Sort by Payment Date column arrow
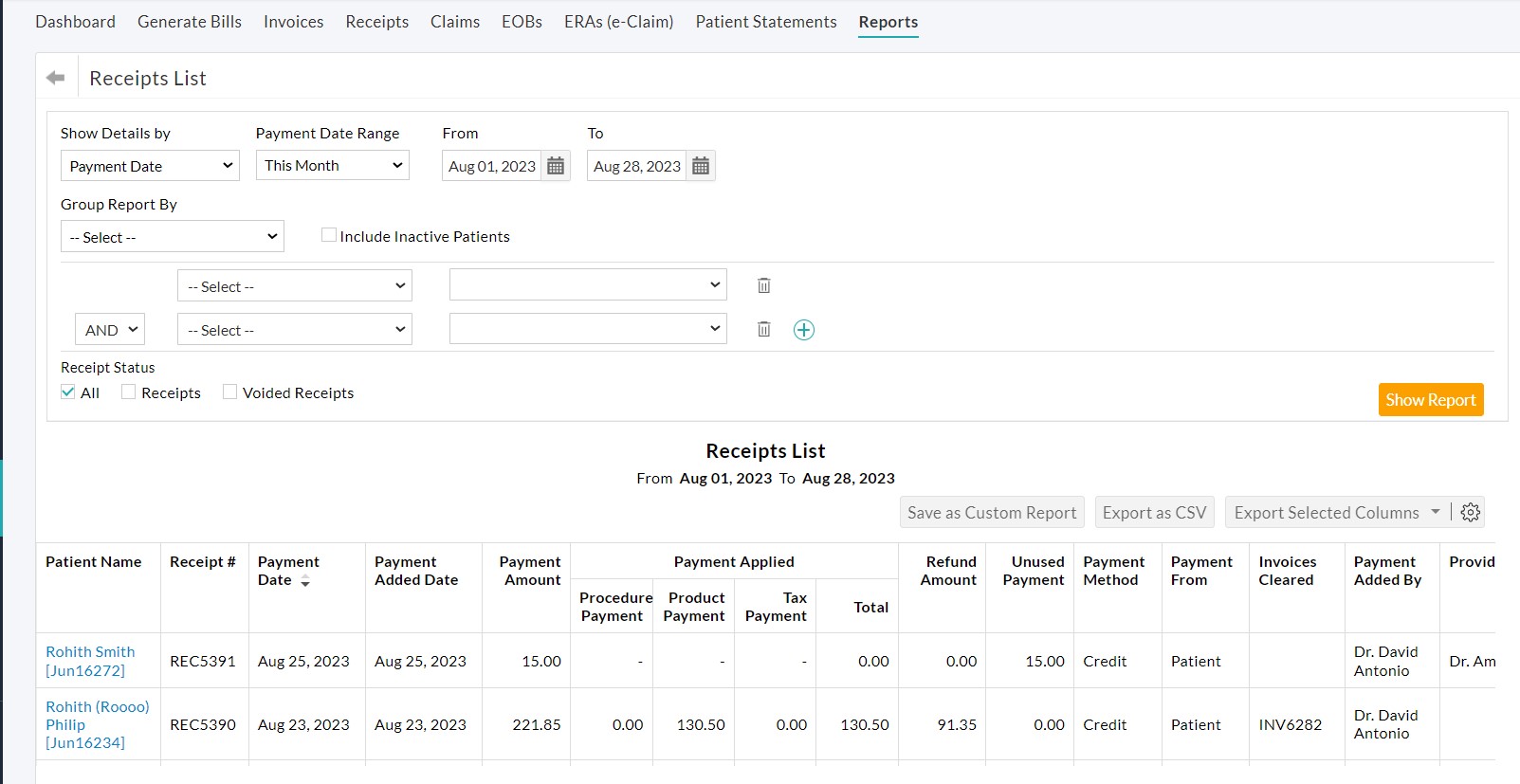 305,581
